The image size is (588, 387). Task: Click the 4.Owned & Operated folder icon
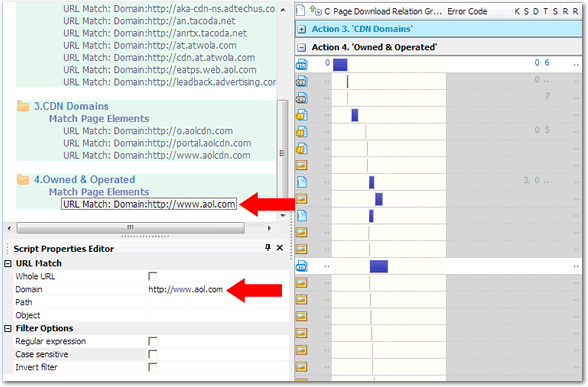[x=23, y=179]
